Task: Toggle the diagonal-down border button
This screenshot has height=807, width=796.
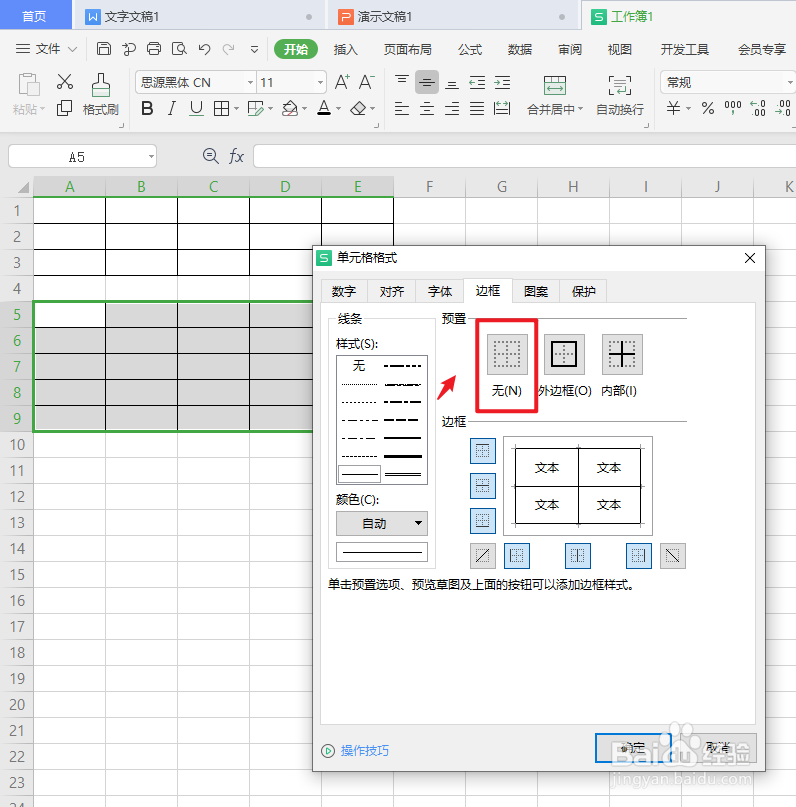Action: (673, 556)
